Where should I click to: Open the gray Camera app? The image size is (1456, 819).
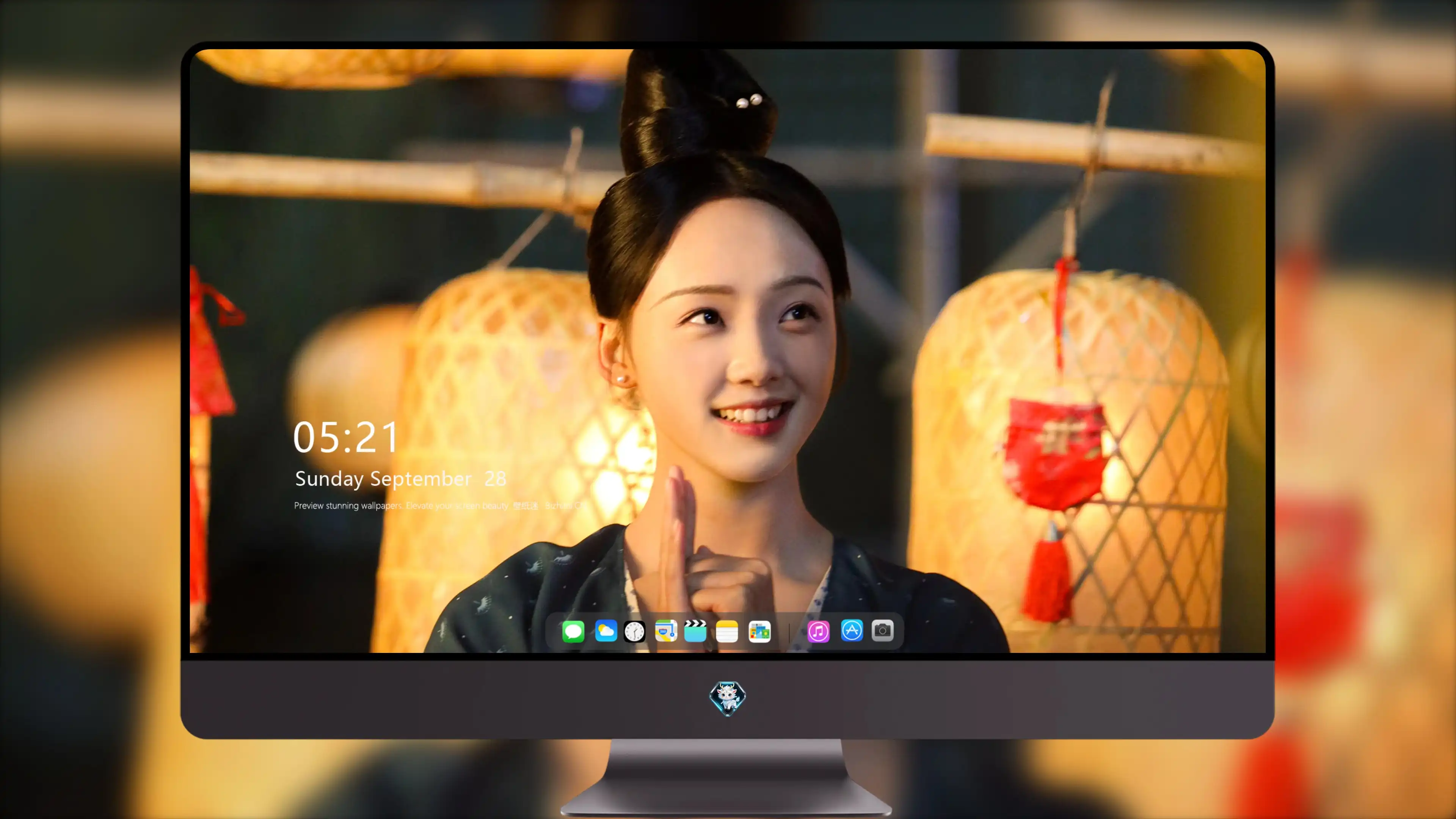[x=882, y=630]
